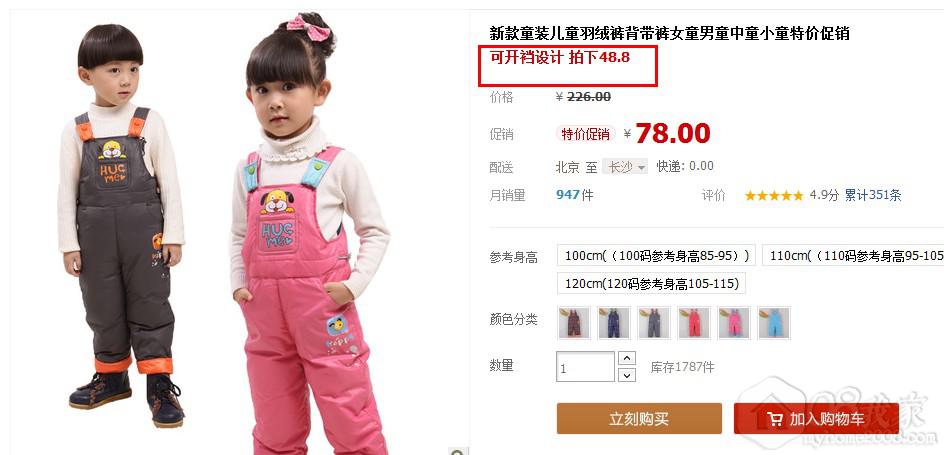944x455 pixels.
Task: Click the 立刻购买 buy now button
Action: [639, 419]
